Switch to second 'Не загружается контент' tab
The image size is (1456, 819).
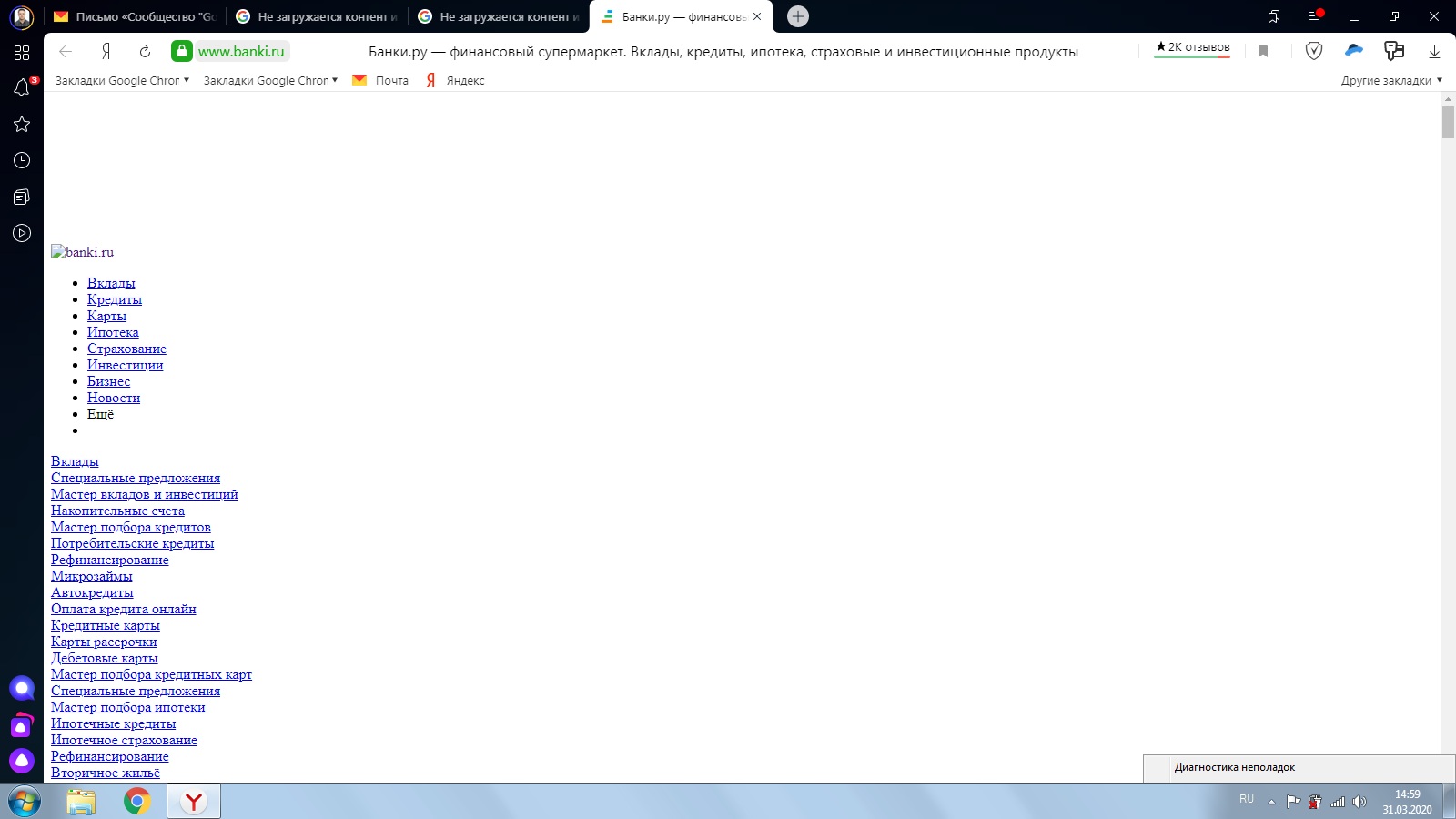click(500, 16)
